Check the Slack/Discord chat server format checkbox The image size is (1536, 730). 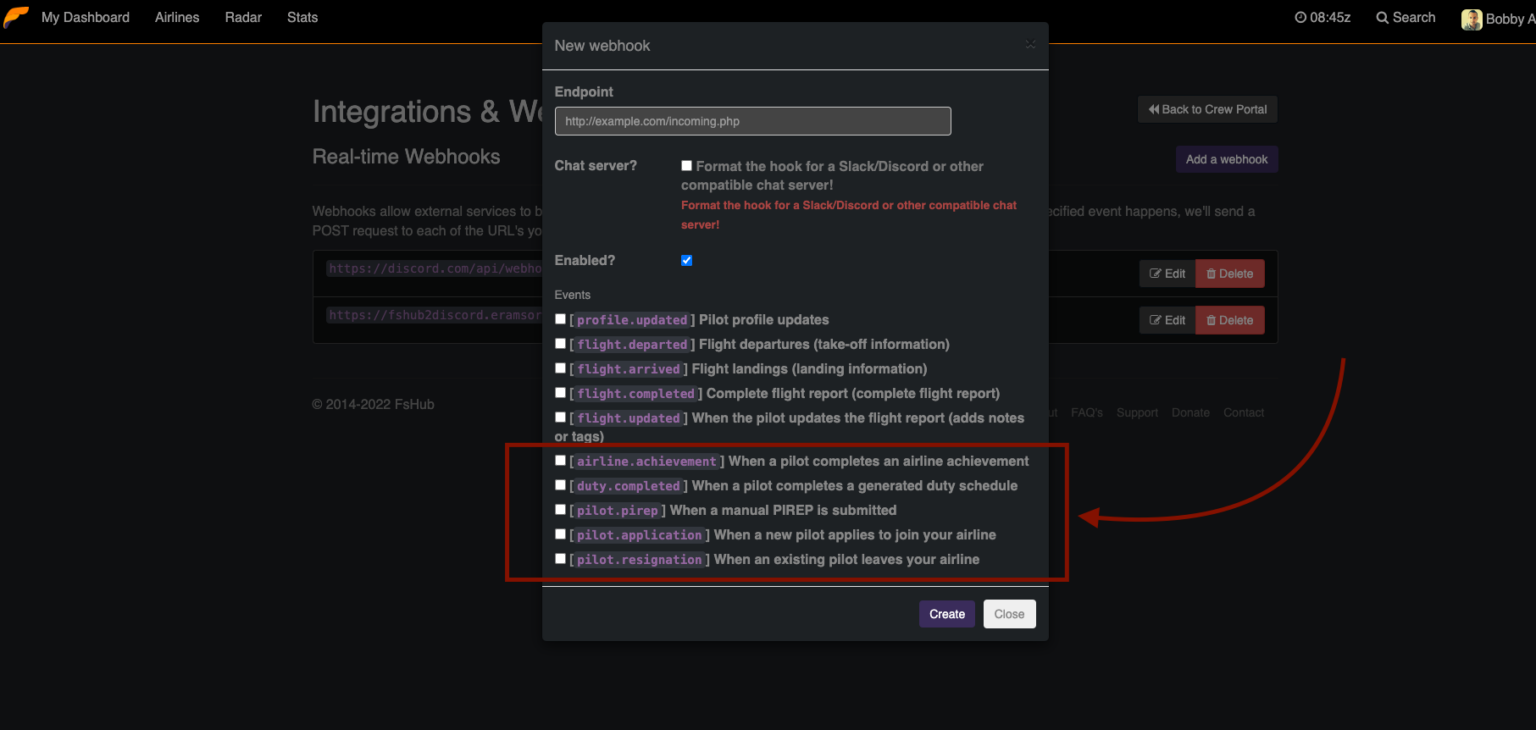(x=686, y=165)
